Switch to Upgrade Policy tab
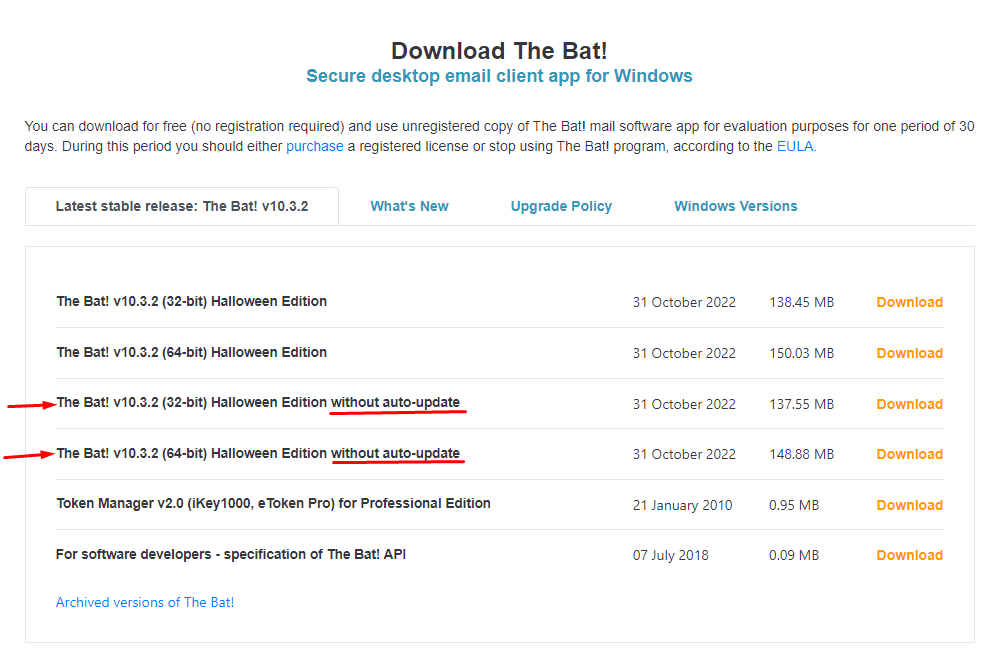 click(x=561, y=206)
